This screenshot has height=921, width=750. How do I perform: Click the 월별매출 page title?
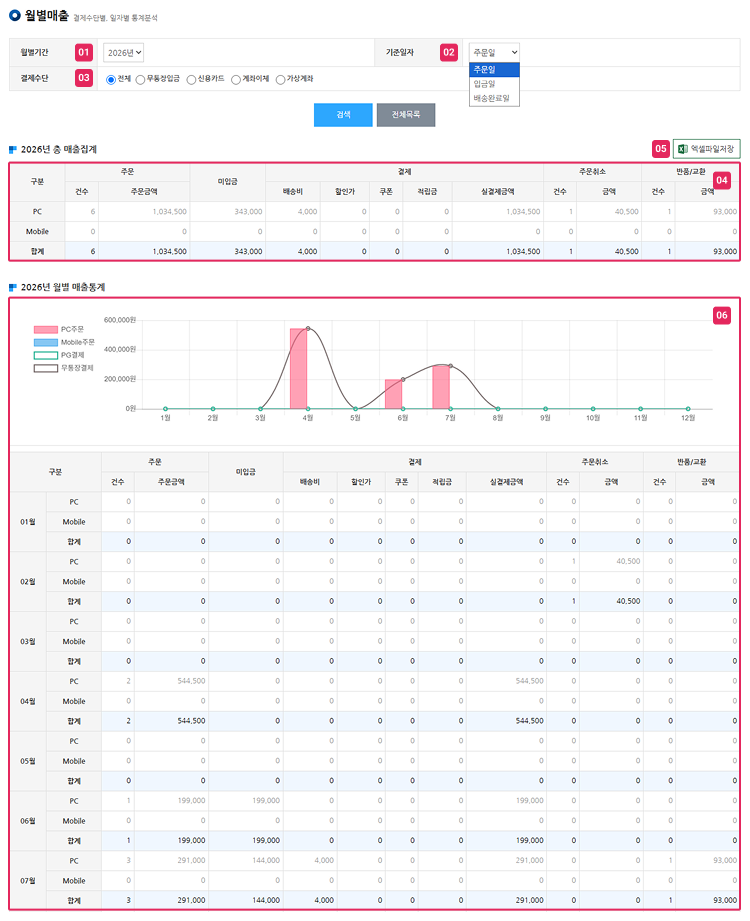coord(46,16)
